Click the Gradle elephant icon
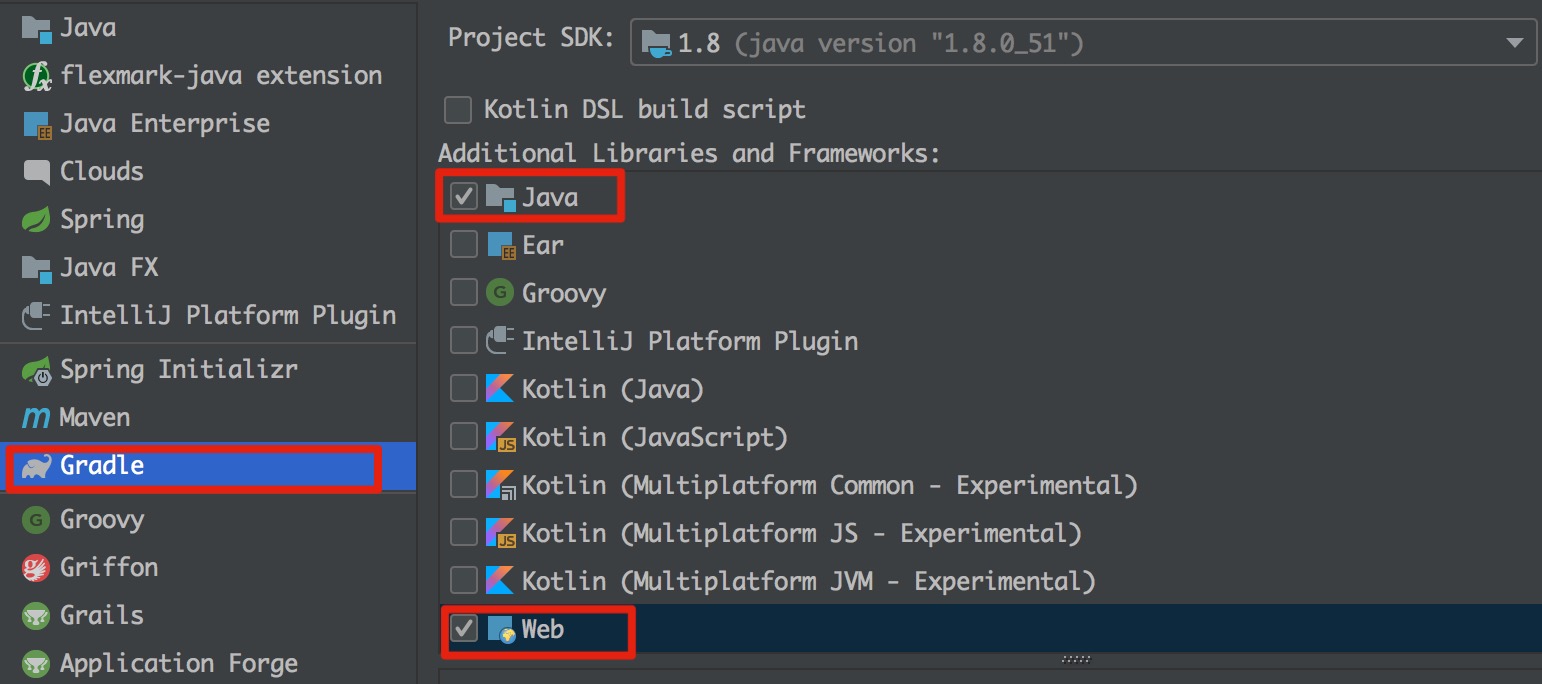Screen dimensions: 1542x684 click(x=36, y=466)
